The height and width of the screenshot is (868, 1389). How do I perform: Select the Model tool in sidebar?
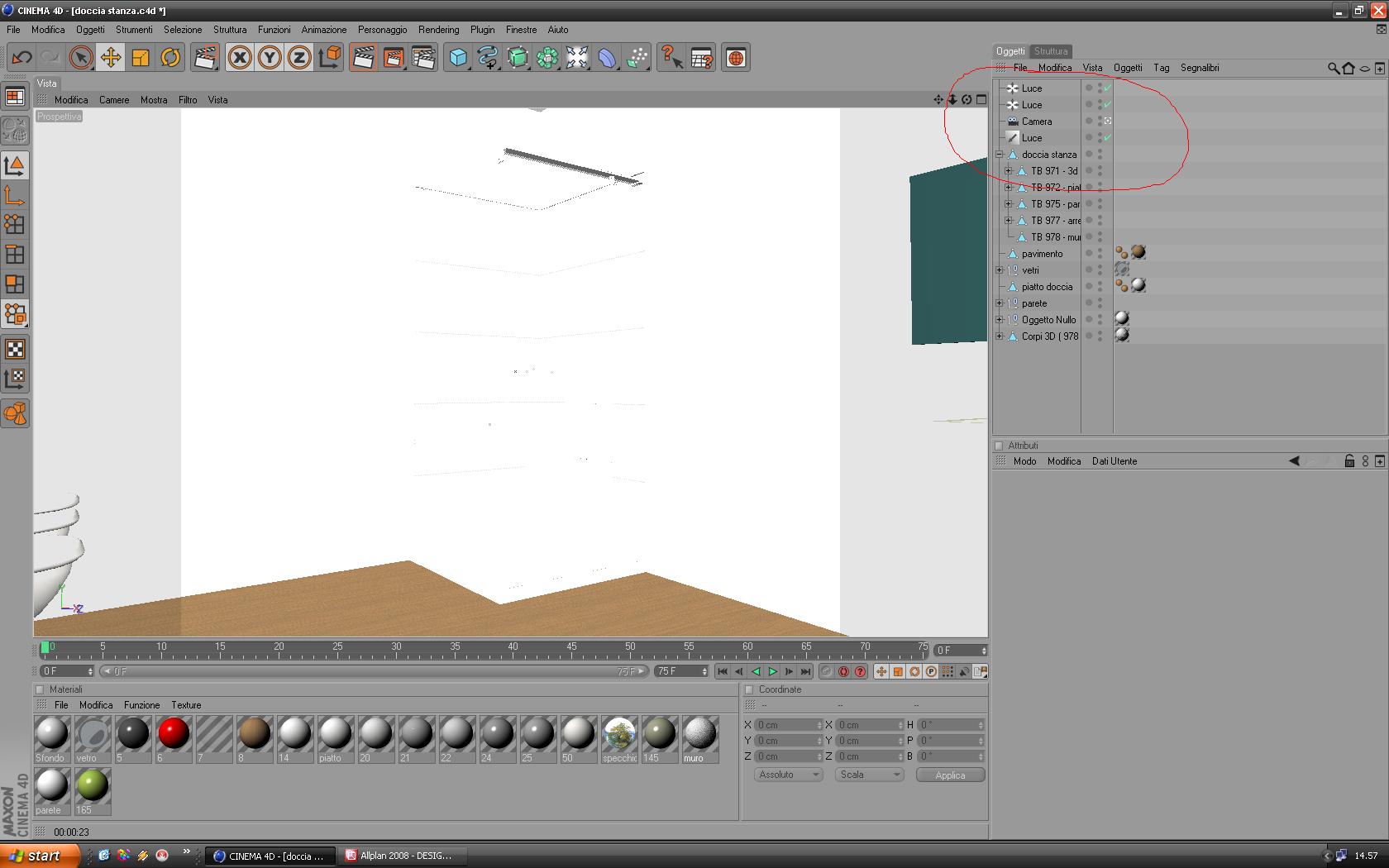pos(15,165)
